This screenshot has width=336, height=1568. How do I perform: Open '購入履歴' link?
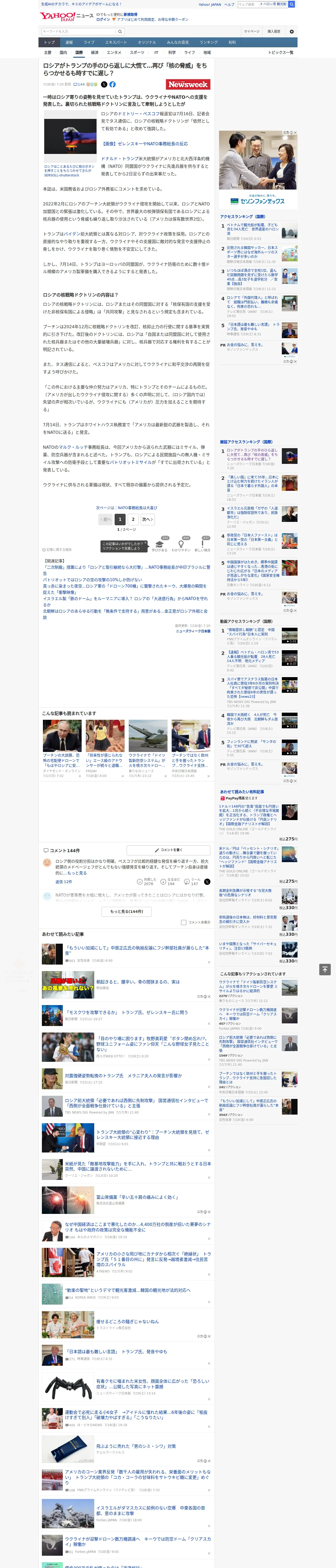point(274,31)
